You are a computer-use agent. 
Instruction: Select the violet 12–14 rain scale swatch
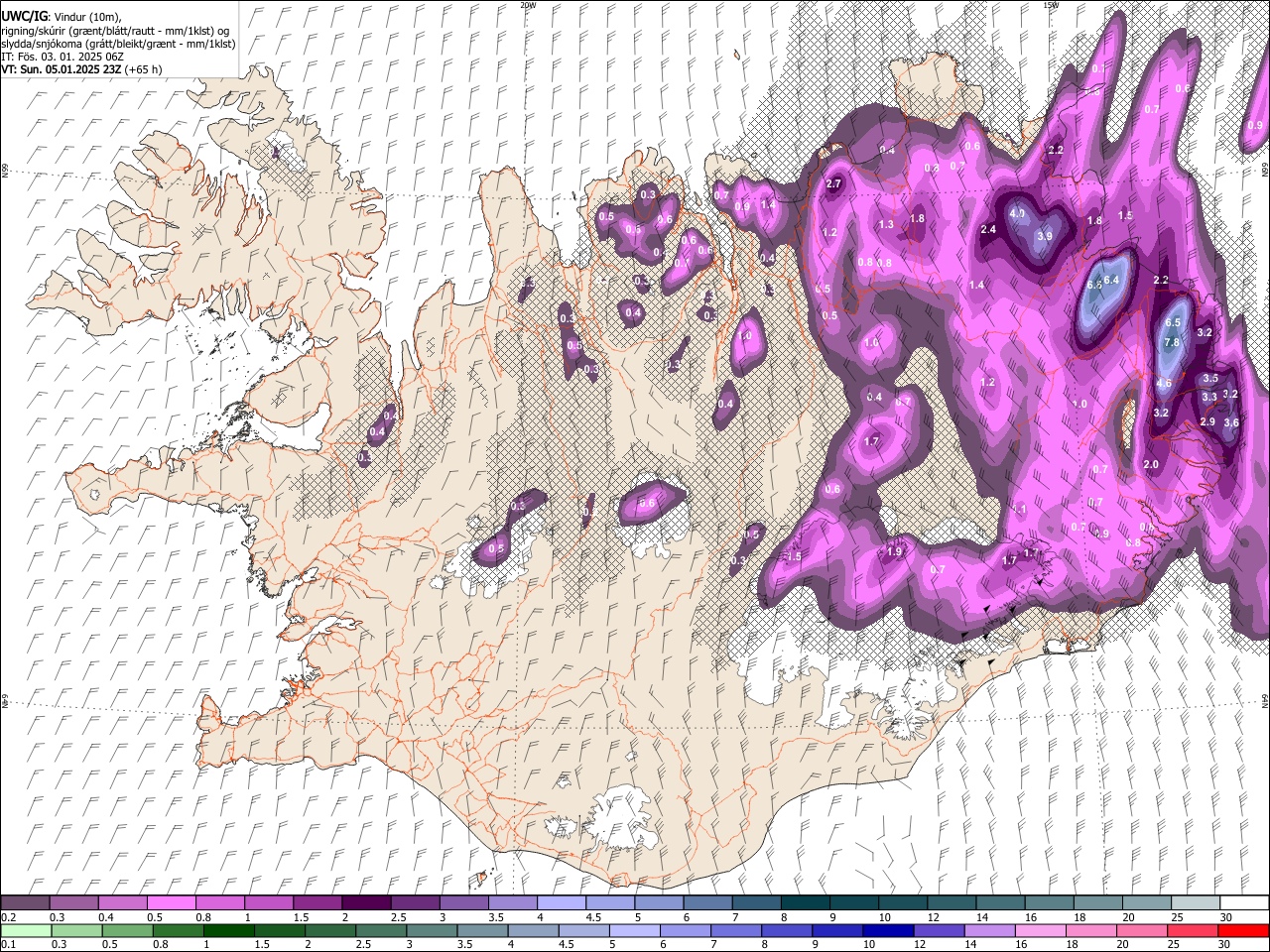(938, 930)
